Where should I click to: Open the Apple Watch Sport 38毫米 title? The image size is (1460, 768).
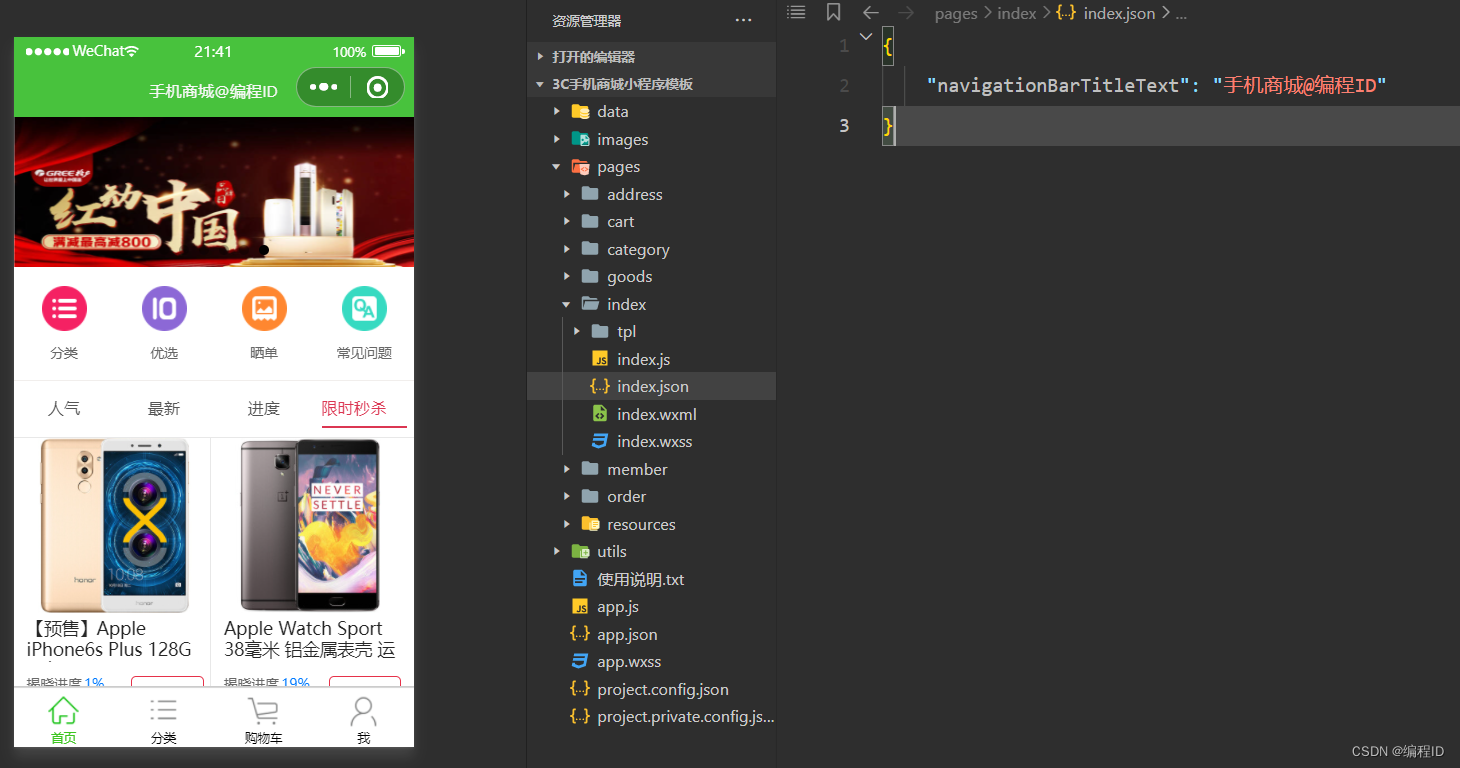point(310,639)
